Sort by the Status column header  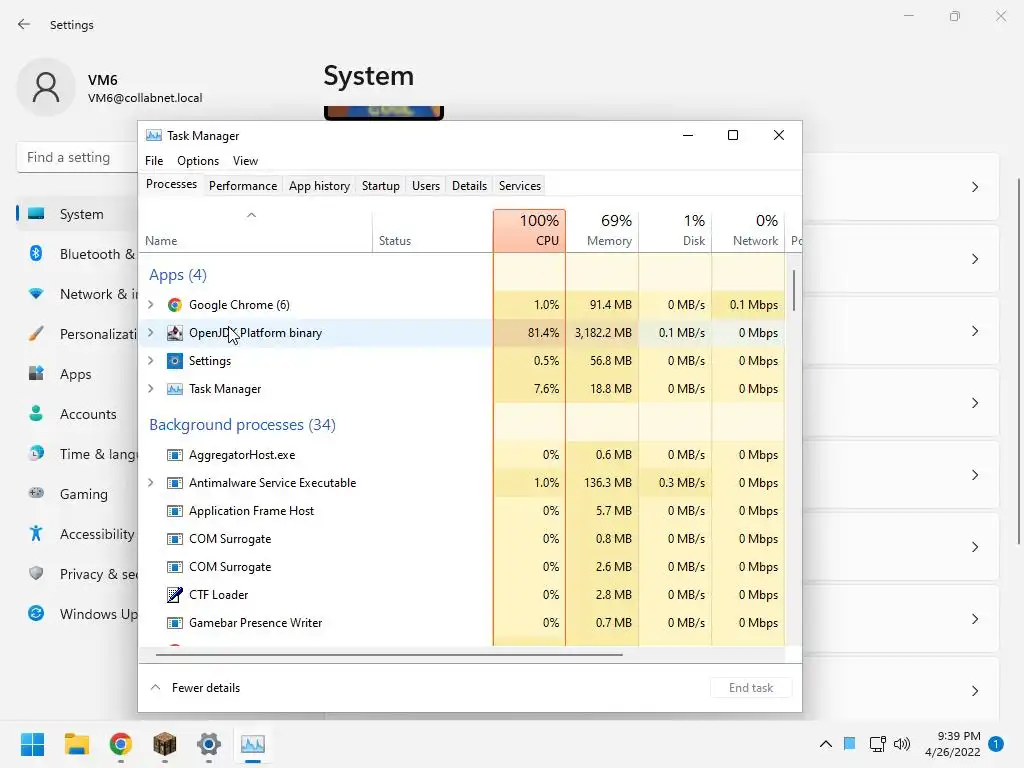click(x=432, y=231)
